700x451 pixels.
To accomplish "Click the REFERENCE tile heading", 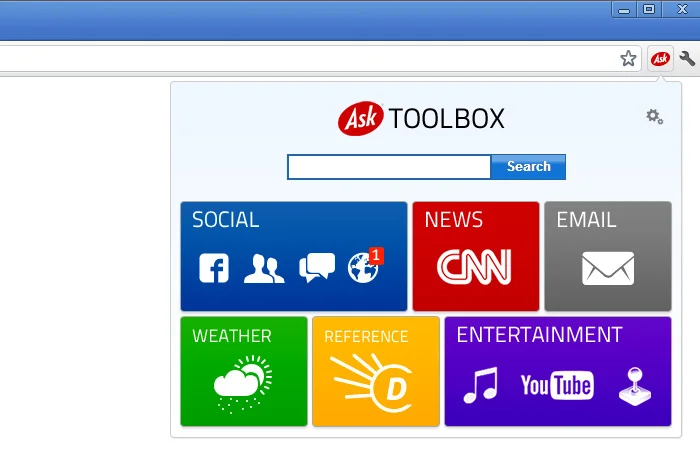I will [x=366, y=336].
